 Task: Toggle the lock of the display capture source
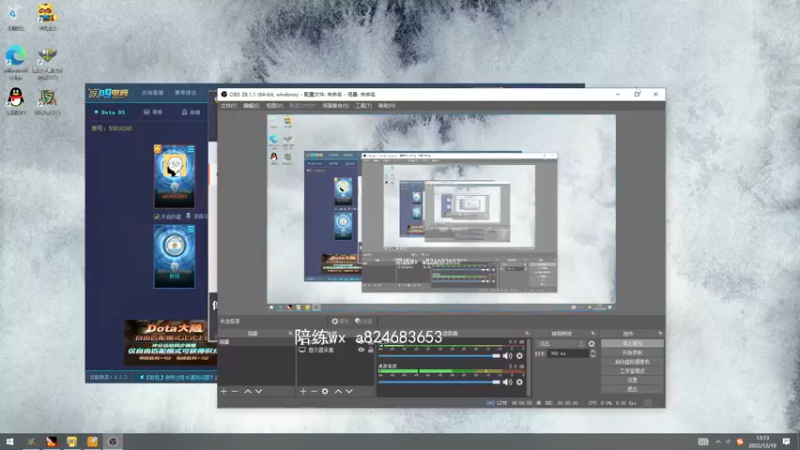[371, 350]
